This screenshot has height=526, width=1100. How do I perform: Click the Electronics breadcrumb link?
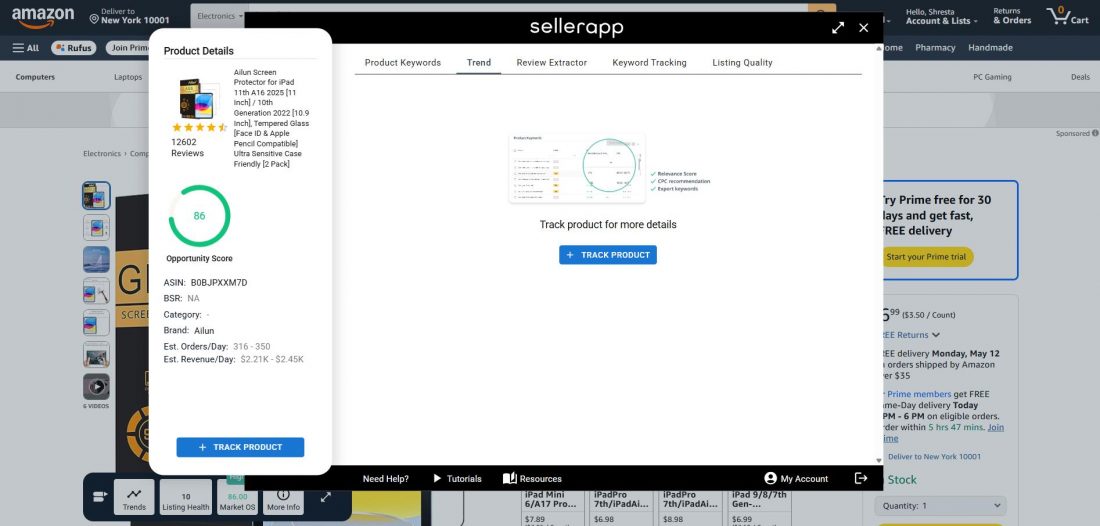click(102, 154)
